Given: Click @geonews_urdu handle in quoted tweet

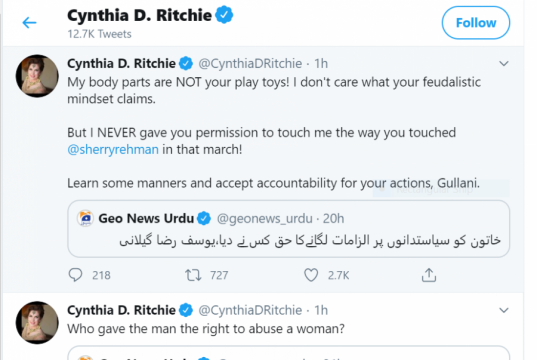Looking at the screenshot, I should [265, 219].
